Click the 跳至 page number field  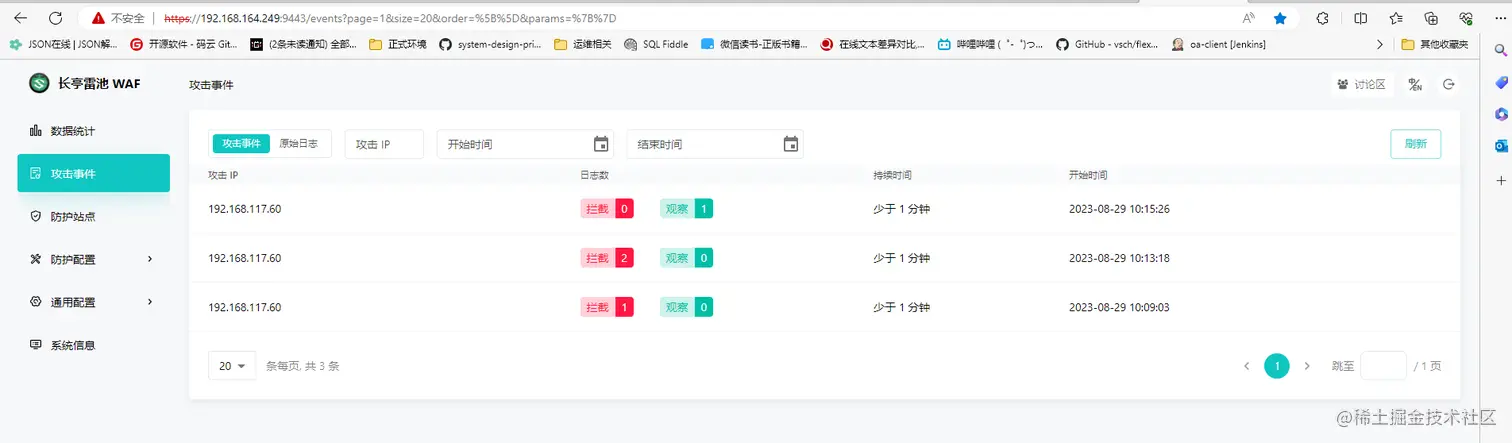pyautogui.click(x=1383, y=366)
